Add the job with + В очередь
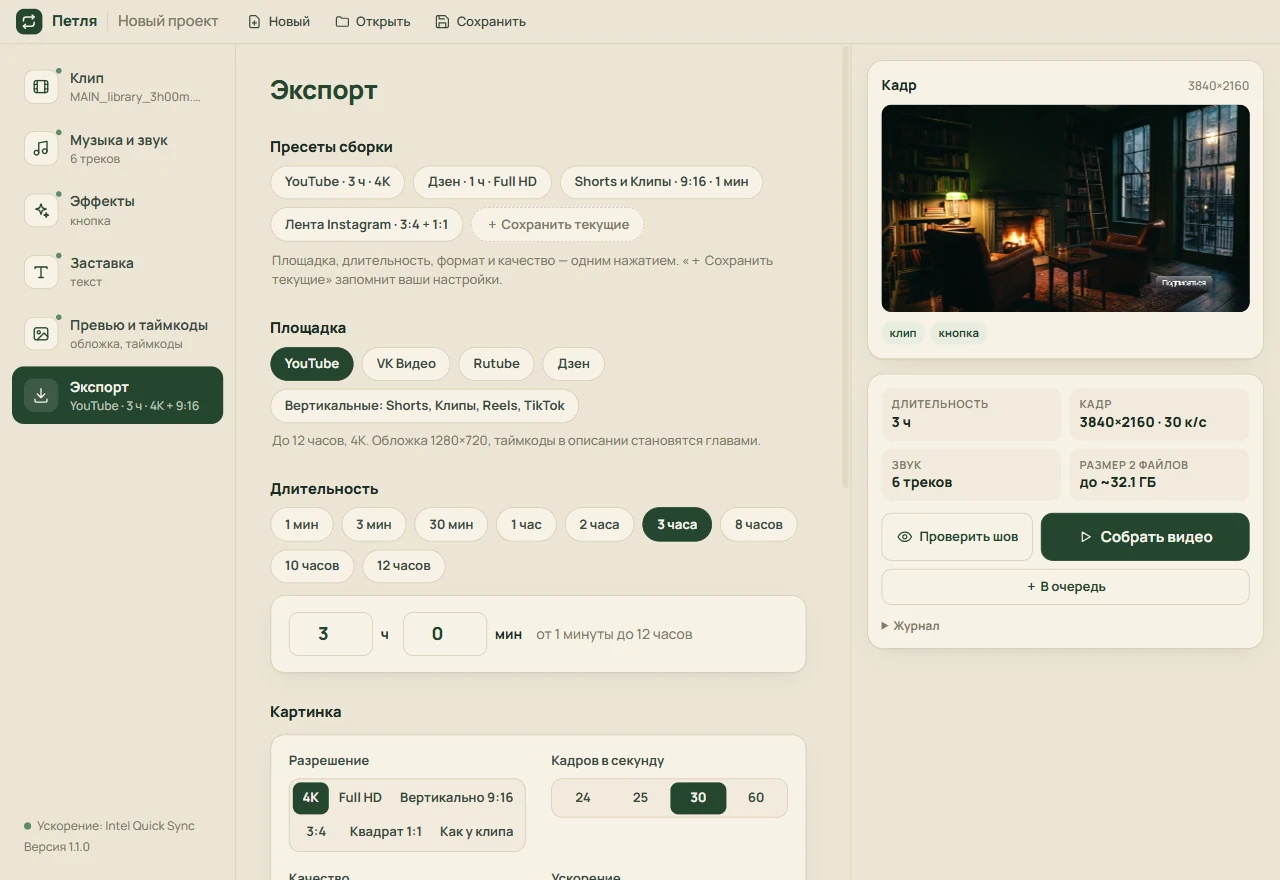Viewport: 1280px width, 880px height. click(x=1065, y=587)
